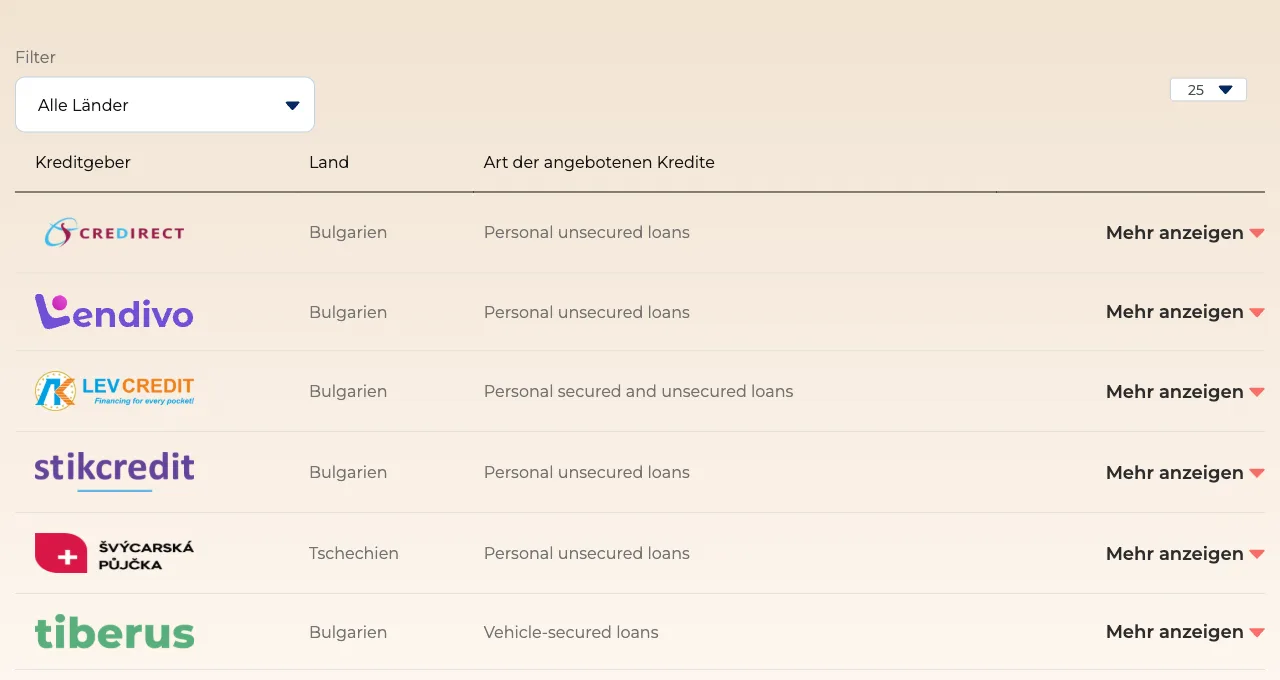The height and width of the screenshot is (680, 1280).
Task: Expand Mehr anzeigen for Credirect
Action: click(x=1185, y=233)
